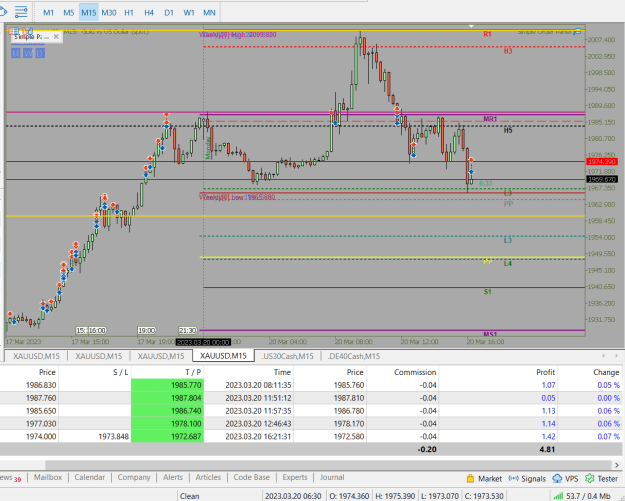Screen dimensions: 625x501
Task: Switch chart to H1 timeframe
Action: (x=129, y=13)
